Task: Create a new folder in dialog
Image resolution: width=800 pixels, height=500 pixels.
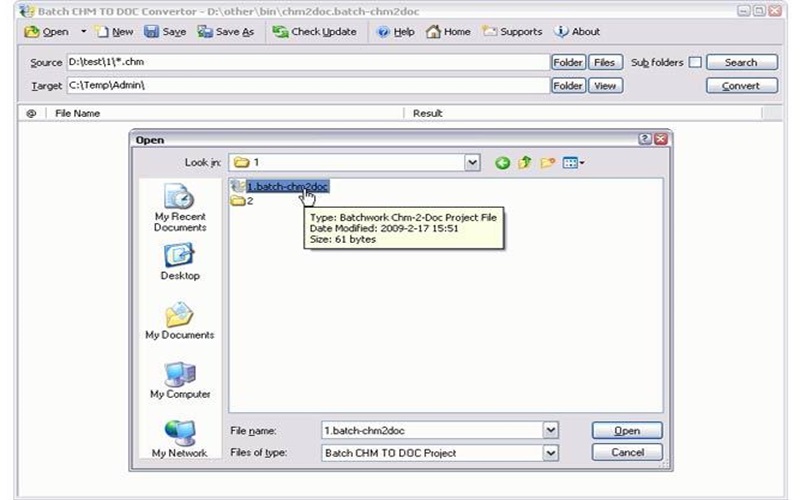Action: coord(547,163)
